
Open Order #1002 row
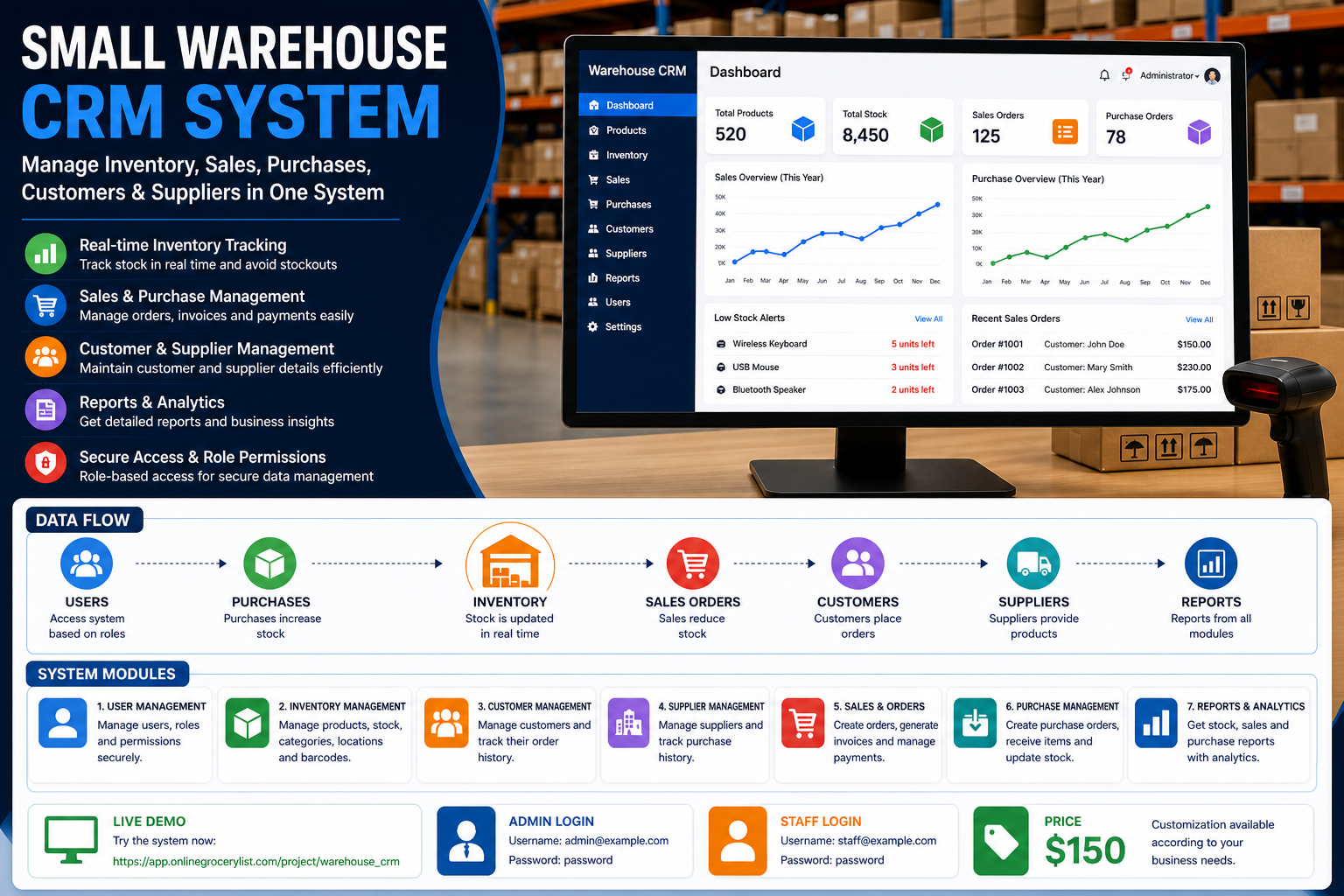(x=1091, y=367)
